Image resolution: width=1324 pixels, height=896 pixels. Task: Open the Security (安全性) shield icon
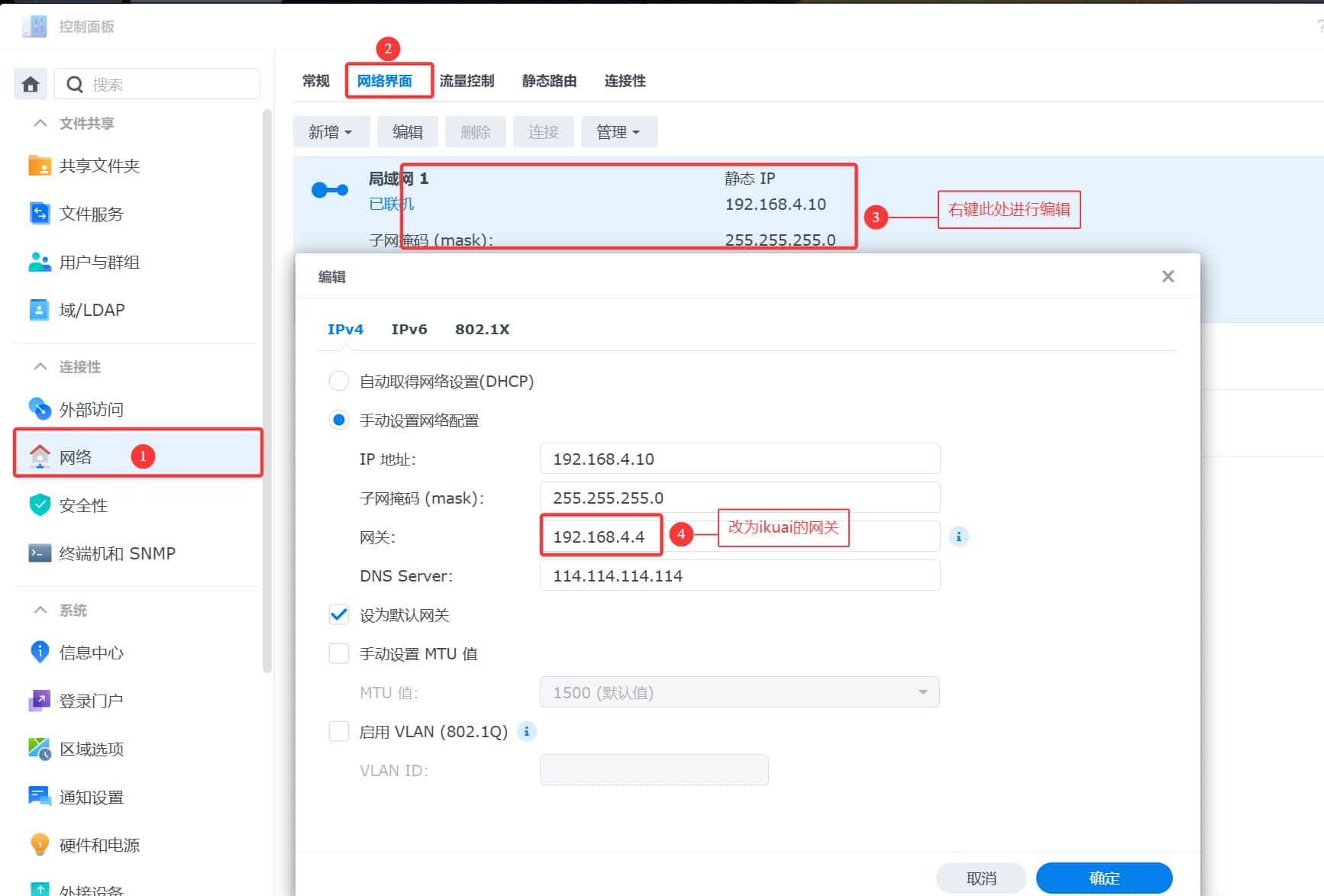[39, 505]
